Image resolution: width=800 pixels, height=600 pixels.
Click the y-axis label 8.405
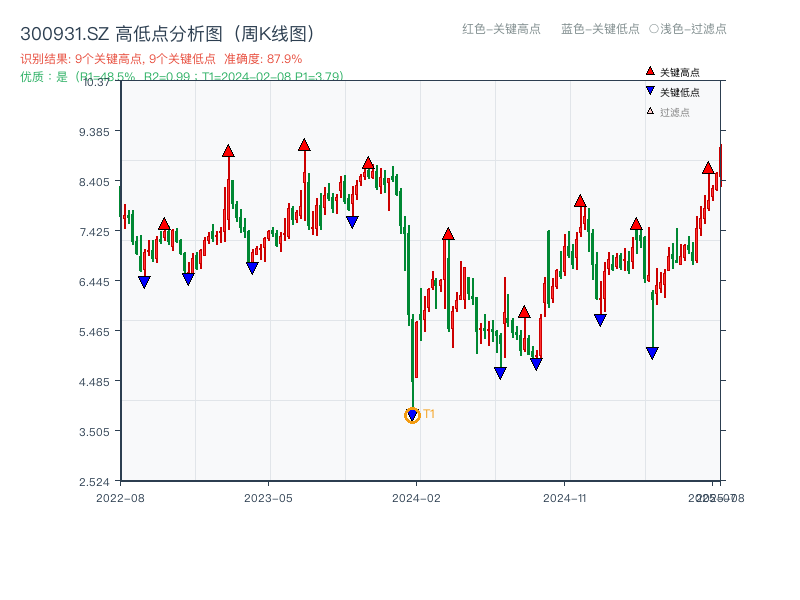pyautogui.click(x=94, y=182)
